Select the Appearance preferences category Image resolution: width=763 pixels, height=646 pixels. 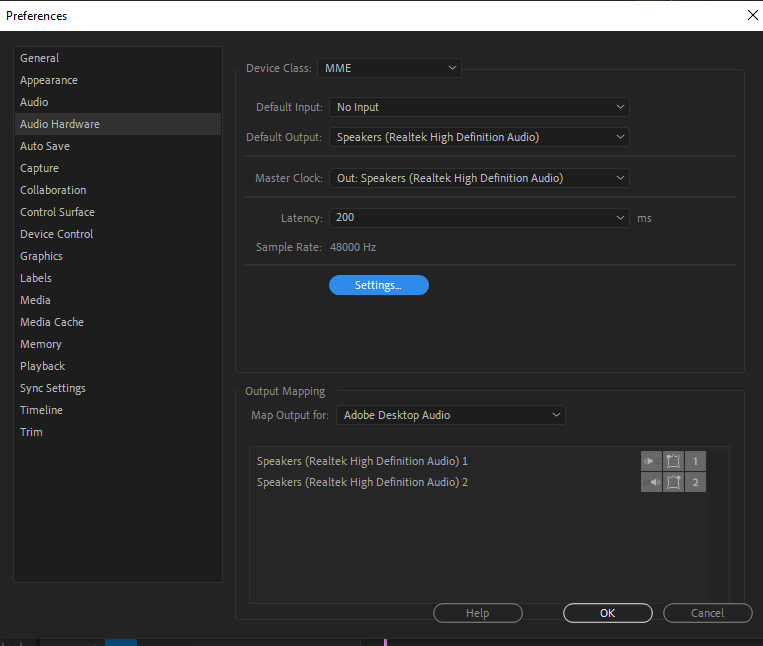click(118, 80)
